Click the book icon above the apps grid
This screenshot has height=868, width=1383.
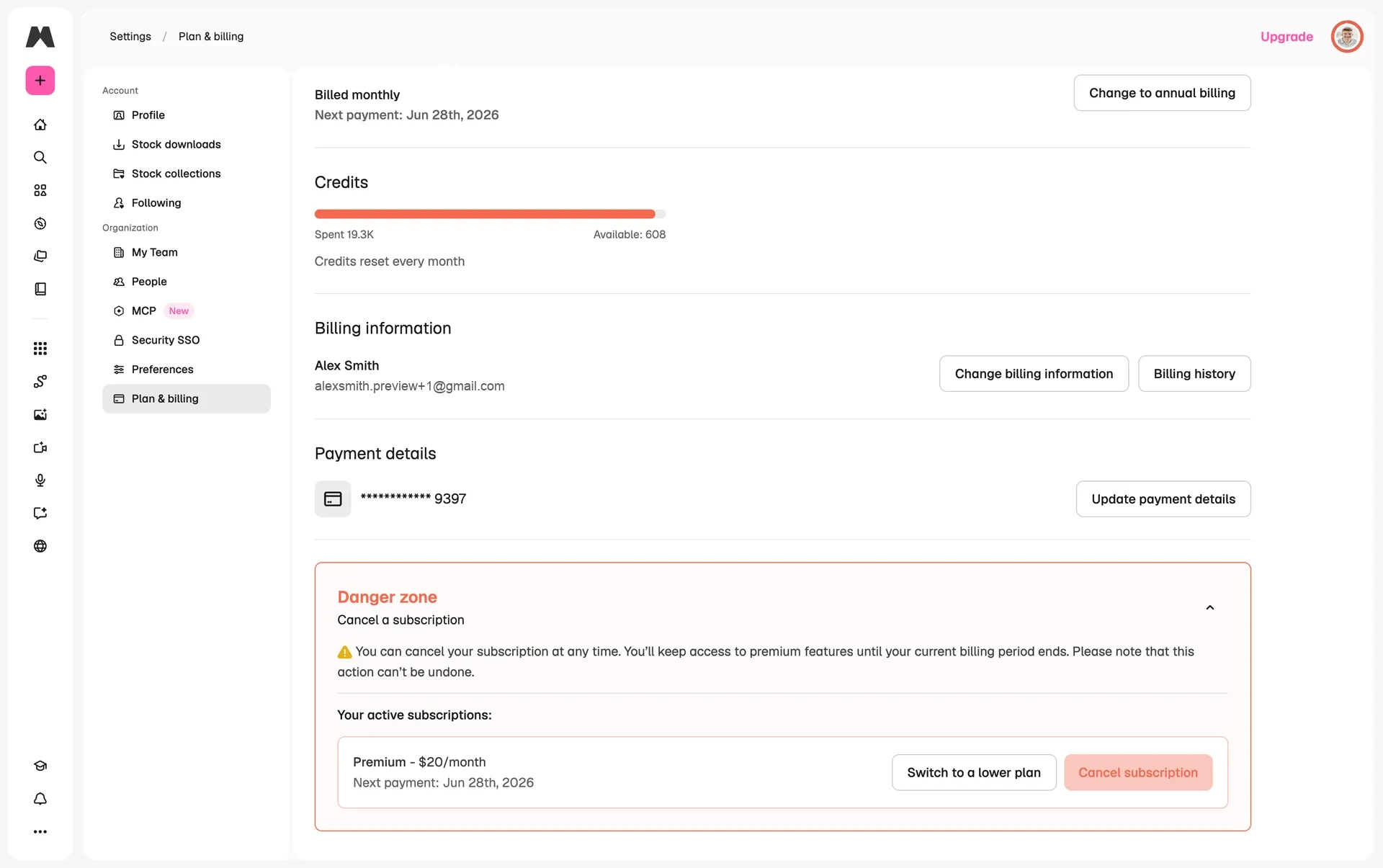tap(40, 289)
